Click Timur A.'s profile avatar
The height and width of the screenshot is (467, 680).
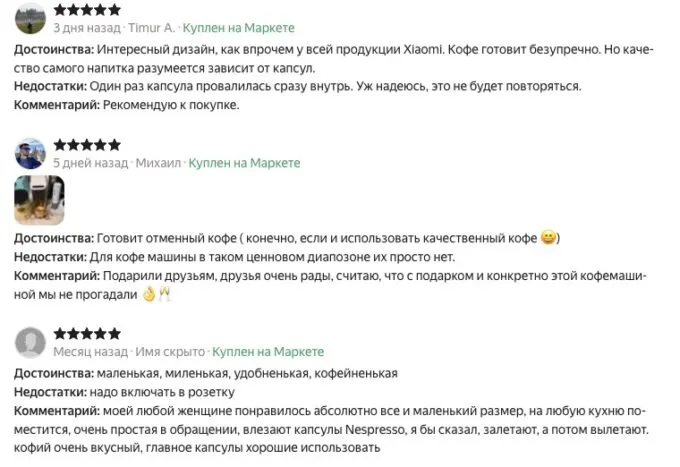(x=31, y=18)
